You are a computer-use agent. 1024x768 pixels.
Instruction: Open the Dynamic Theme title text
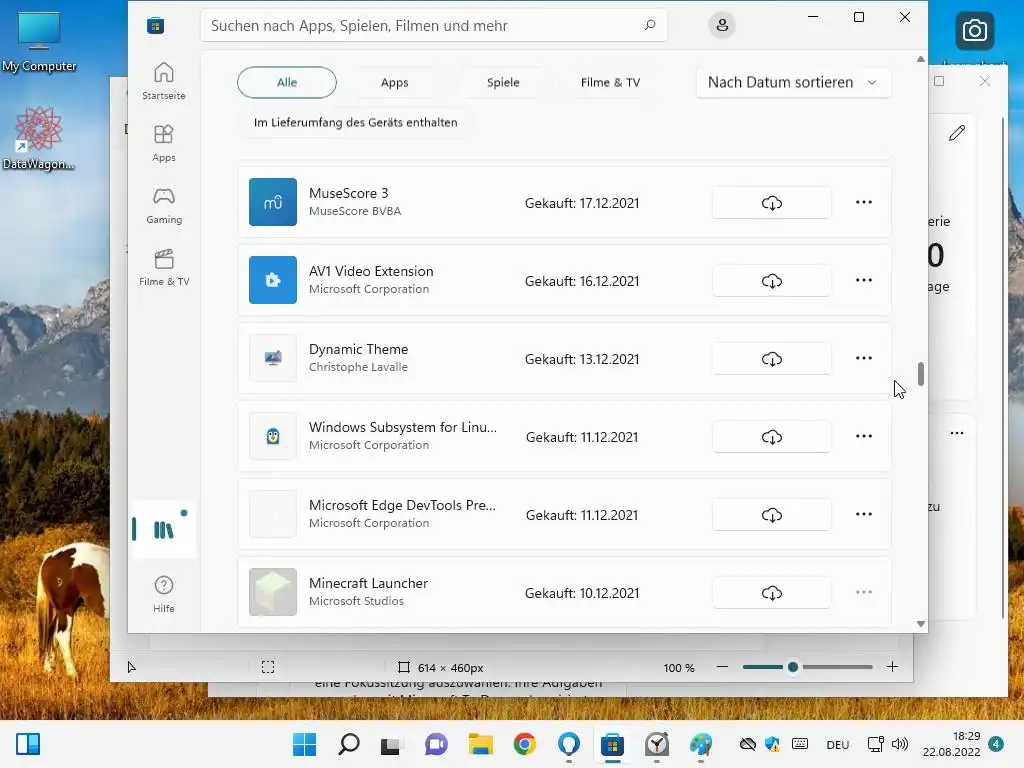pos(359,349)
